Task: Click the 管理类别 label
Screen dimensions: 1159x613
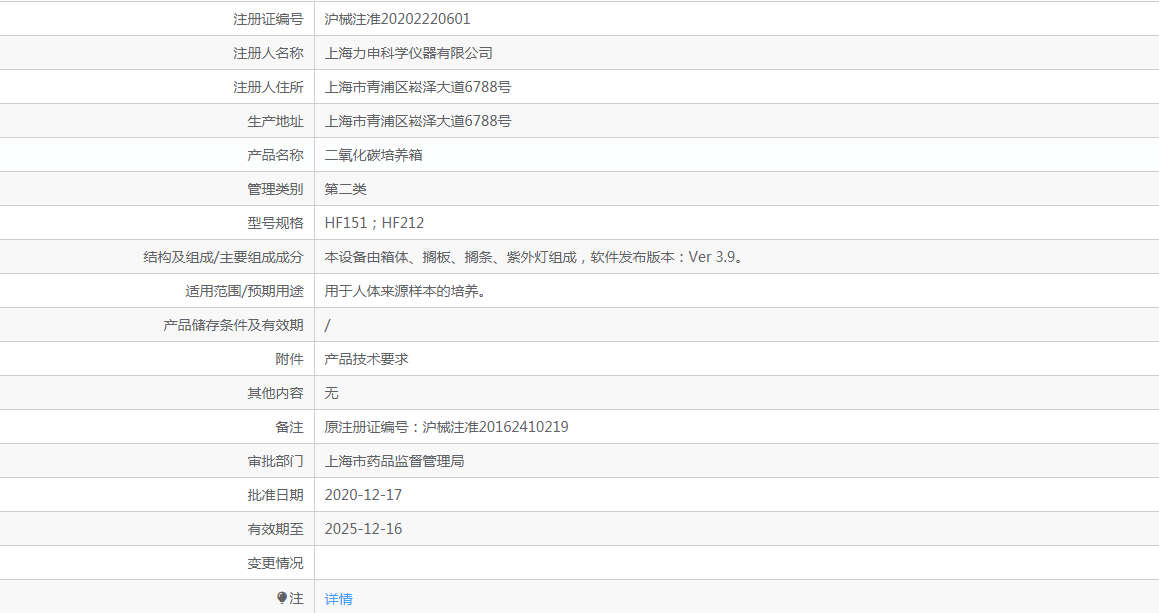Action: [x=275, y=189]
